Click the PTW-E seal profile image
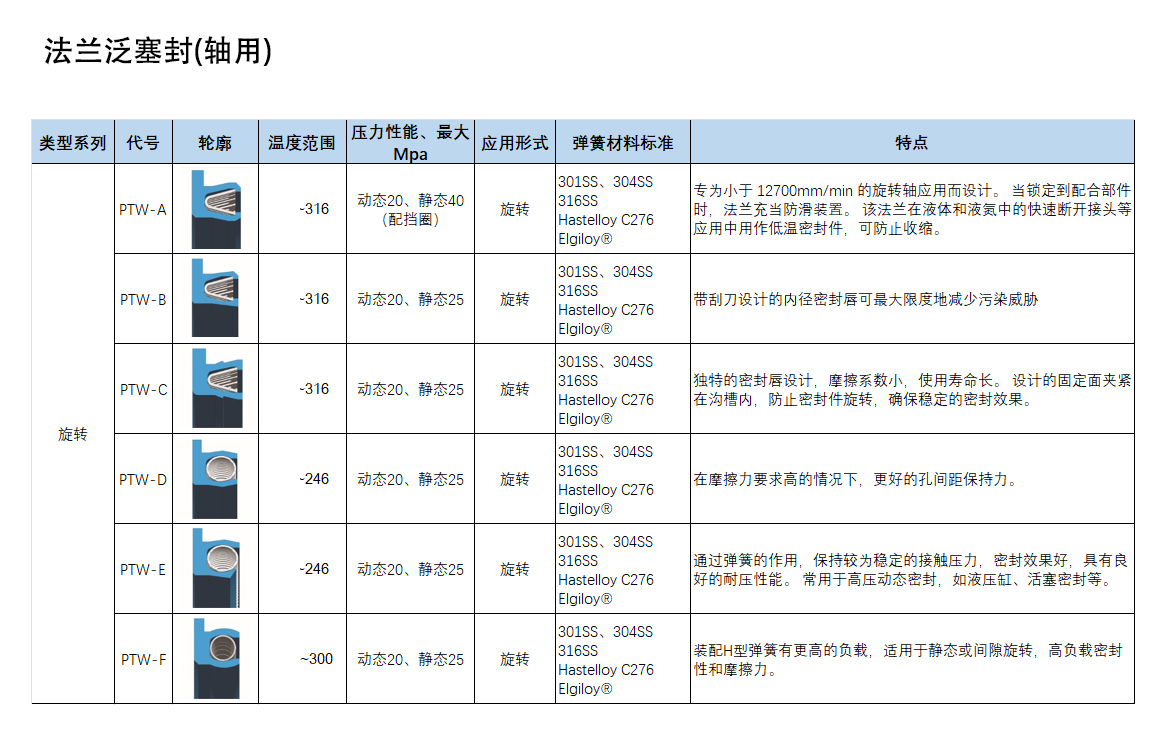The height and width of the screenshot is (736, 1170). [x=216, y=568]
